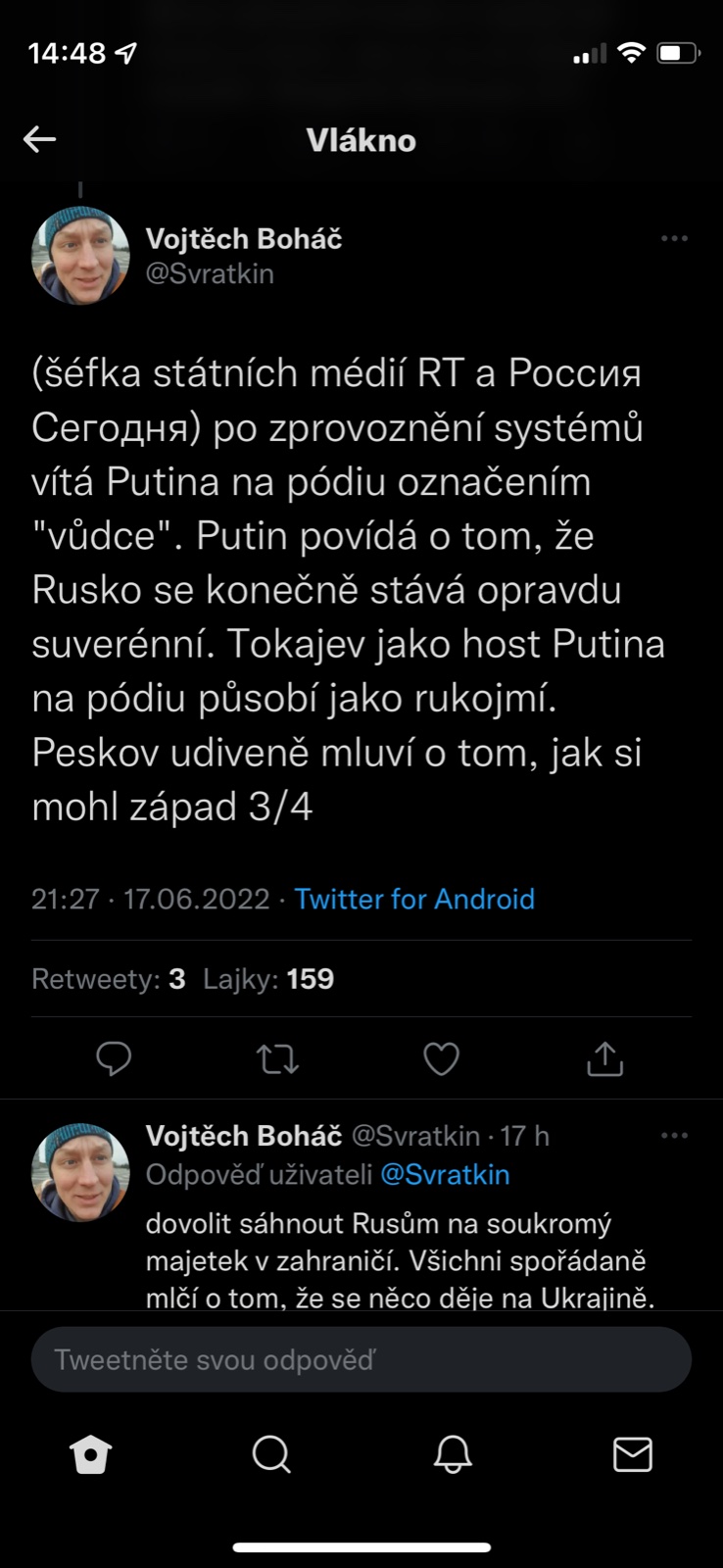Open the Twitter for Android link
723x1568 pixels.
(414, 899)
